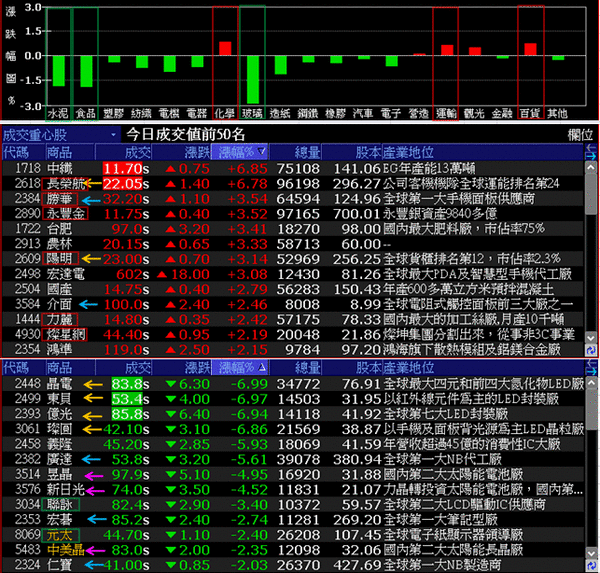
Task: Click scroll-down arrow of losers table scrollbar
Action: (591, 553)
